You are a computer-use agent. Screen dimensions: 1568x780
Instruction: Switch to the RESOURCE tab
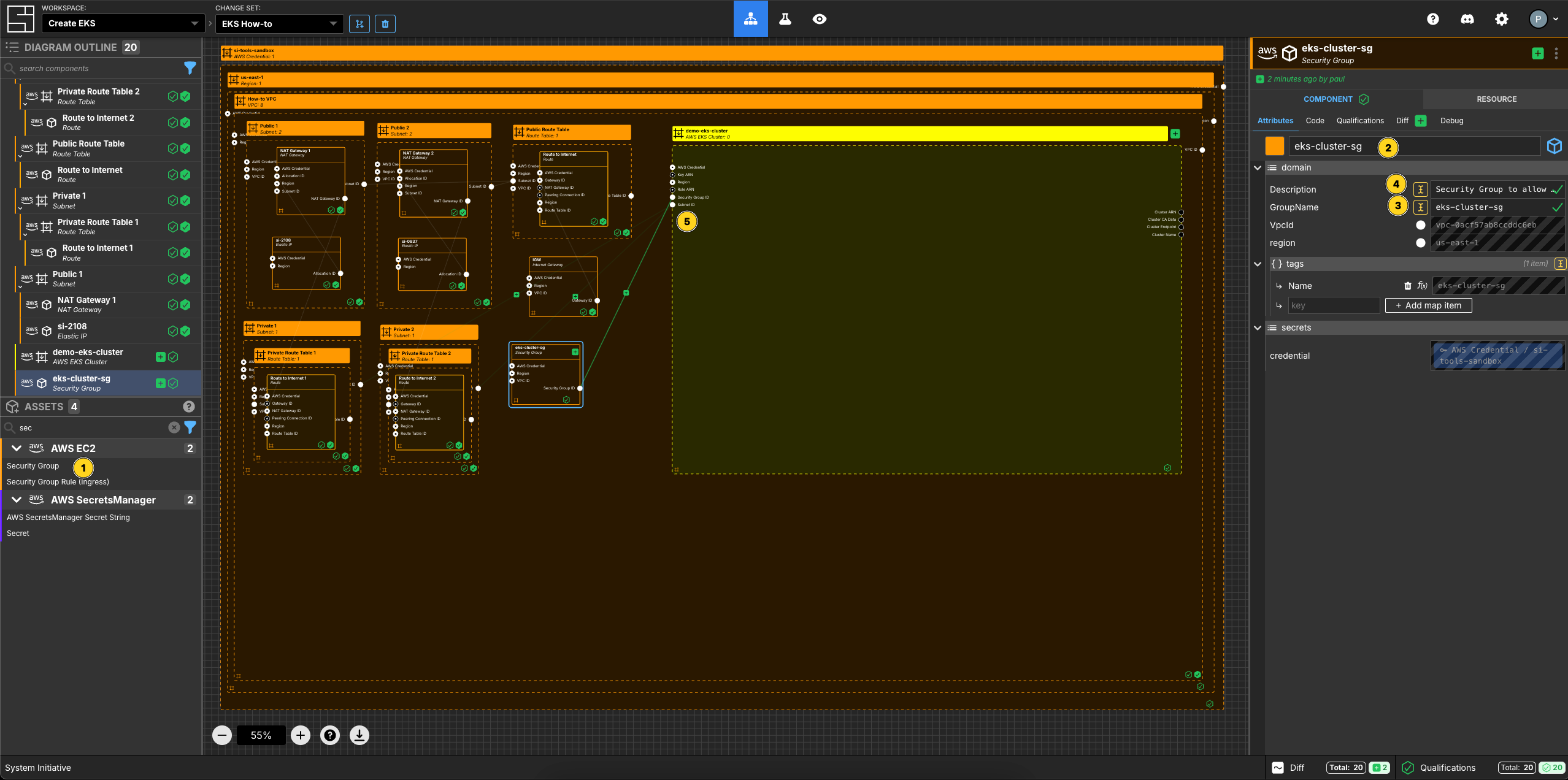1496,99
